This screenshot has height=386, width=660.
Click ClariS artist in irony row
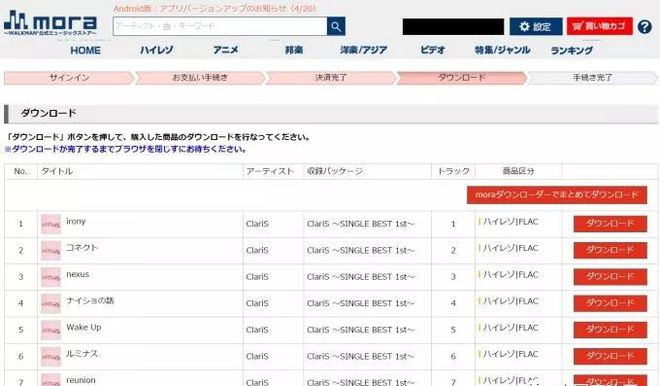pyautogui.click(x=257, y=224)
